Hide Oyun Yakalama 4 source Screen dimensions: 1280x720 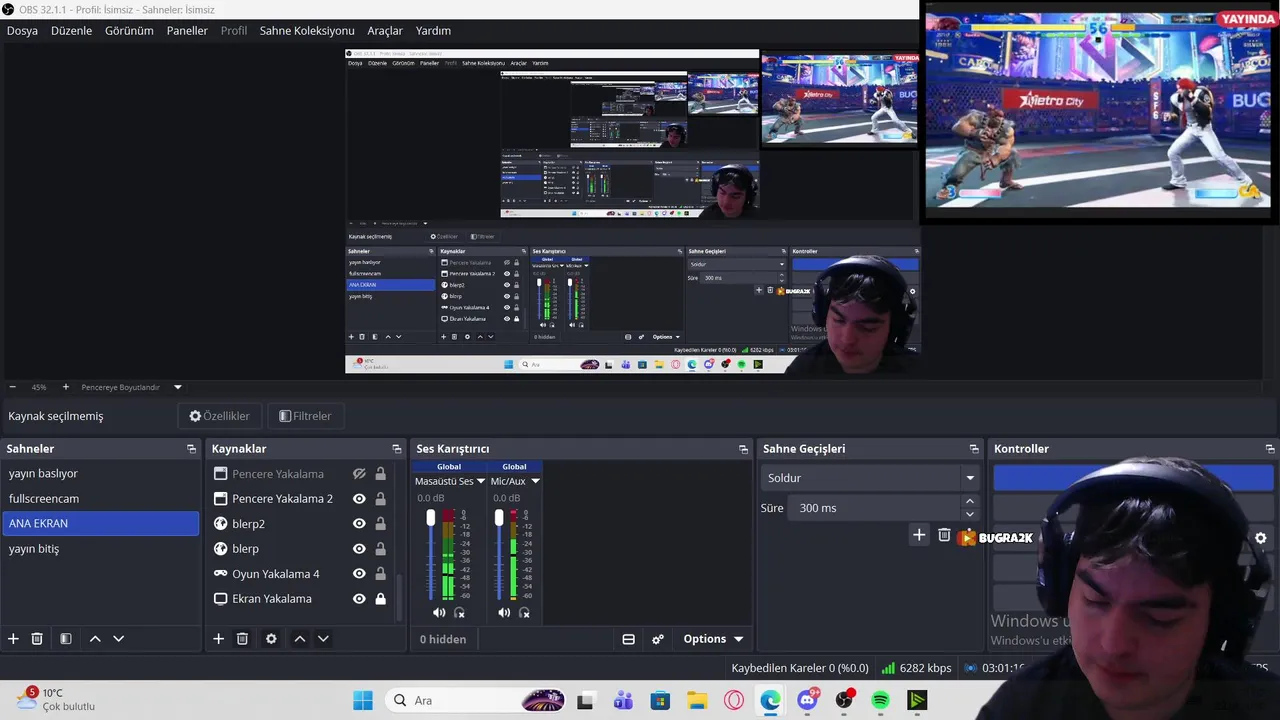coord(359,574)
